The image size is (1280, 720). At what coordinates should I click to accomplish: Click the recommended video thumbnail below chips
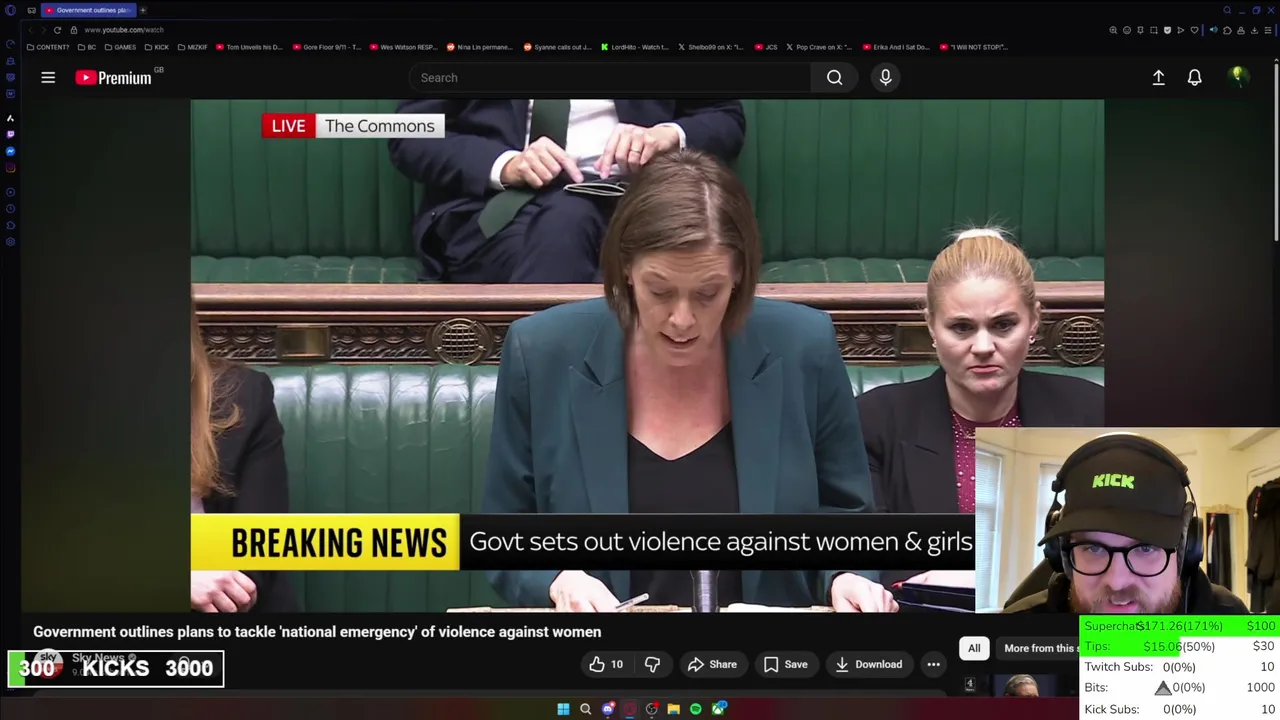(x=1021, y=685)
